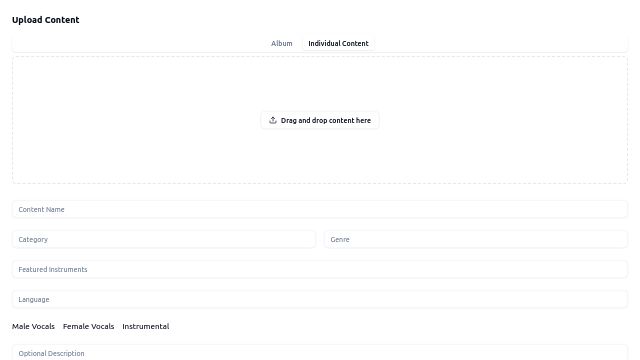Open the Category field
The image size is (640, 360).
[164, 240]
